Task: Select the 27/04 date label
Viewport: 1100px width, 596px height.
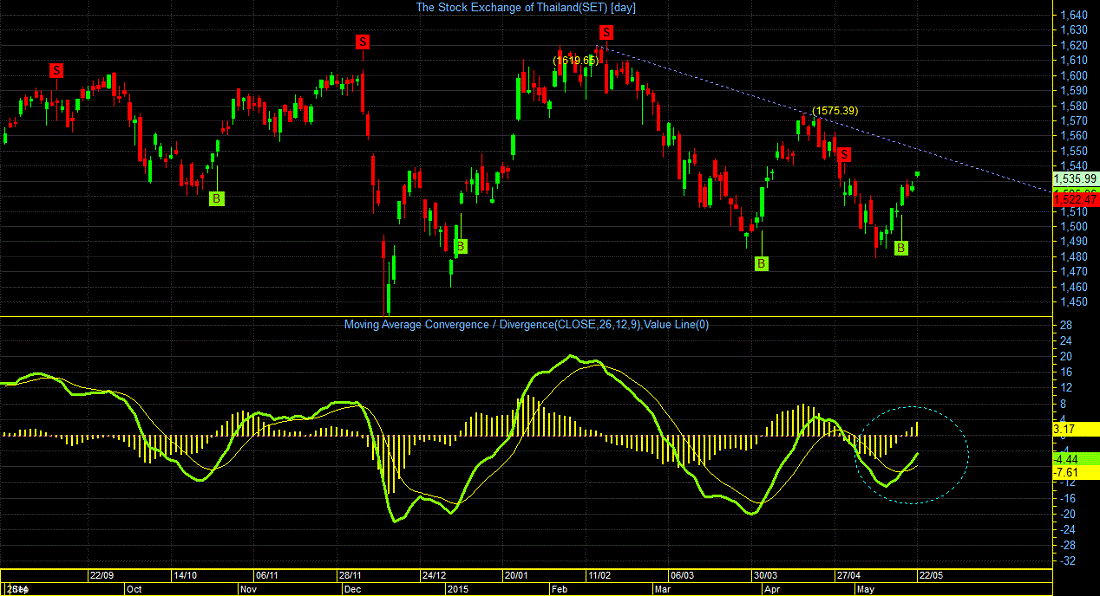Action: 848,576
